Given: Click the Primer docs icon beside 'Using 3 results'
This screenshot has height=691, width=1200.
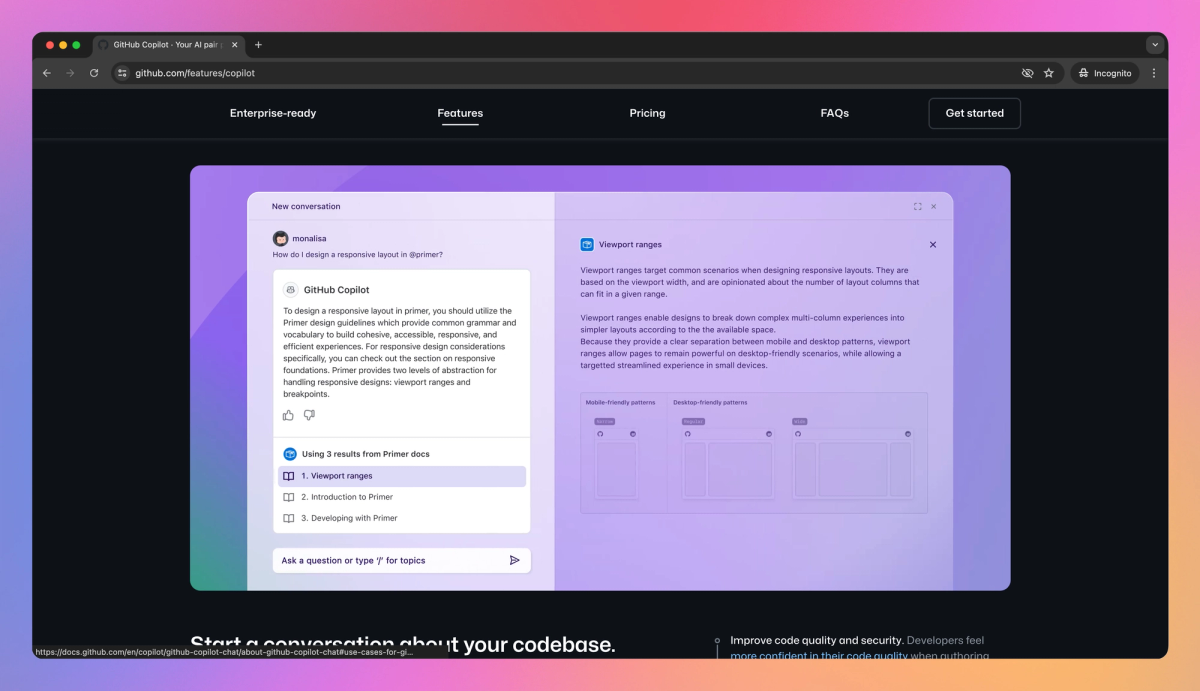Looking at the screenshot, I should [x=290, y=454].
